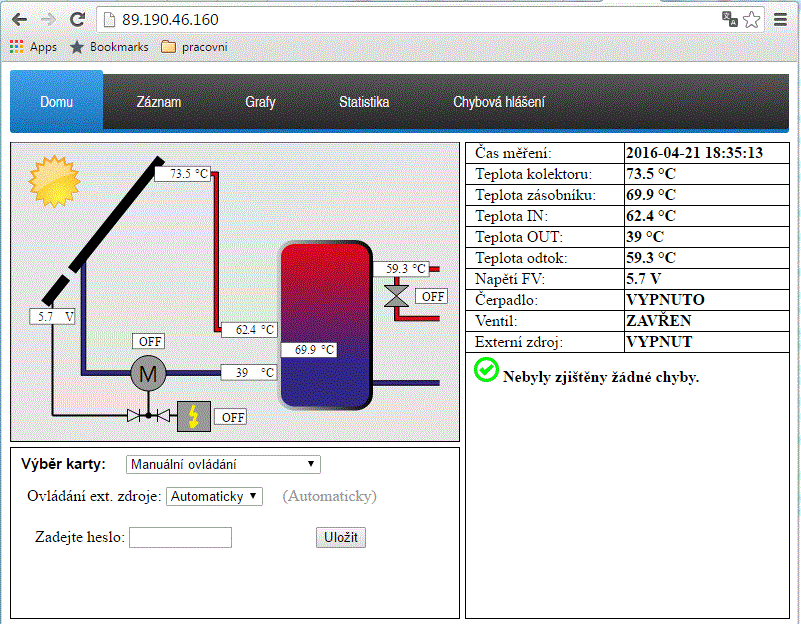Click the Uložit button
This screenshot has height=624, width=801.
pyautogui.click(x=341, y=537)
